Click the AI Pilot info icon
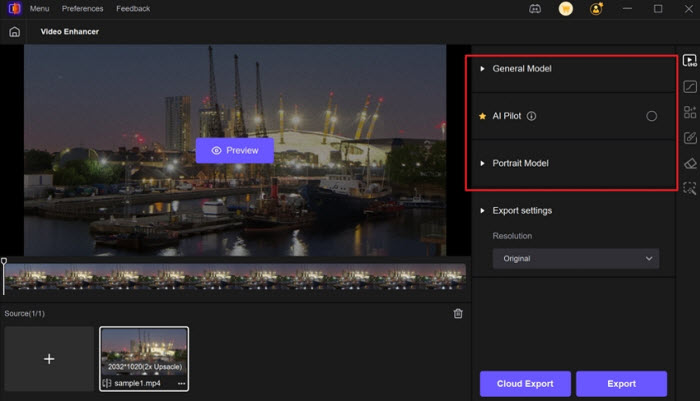The image size is (700, 401). point(531,116)
